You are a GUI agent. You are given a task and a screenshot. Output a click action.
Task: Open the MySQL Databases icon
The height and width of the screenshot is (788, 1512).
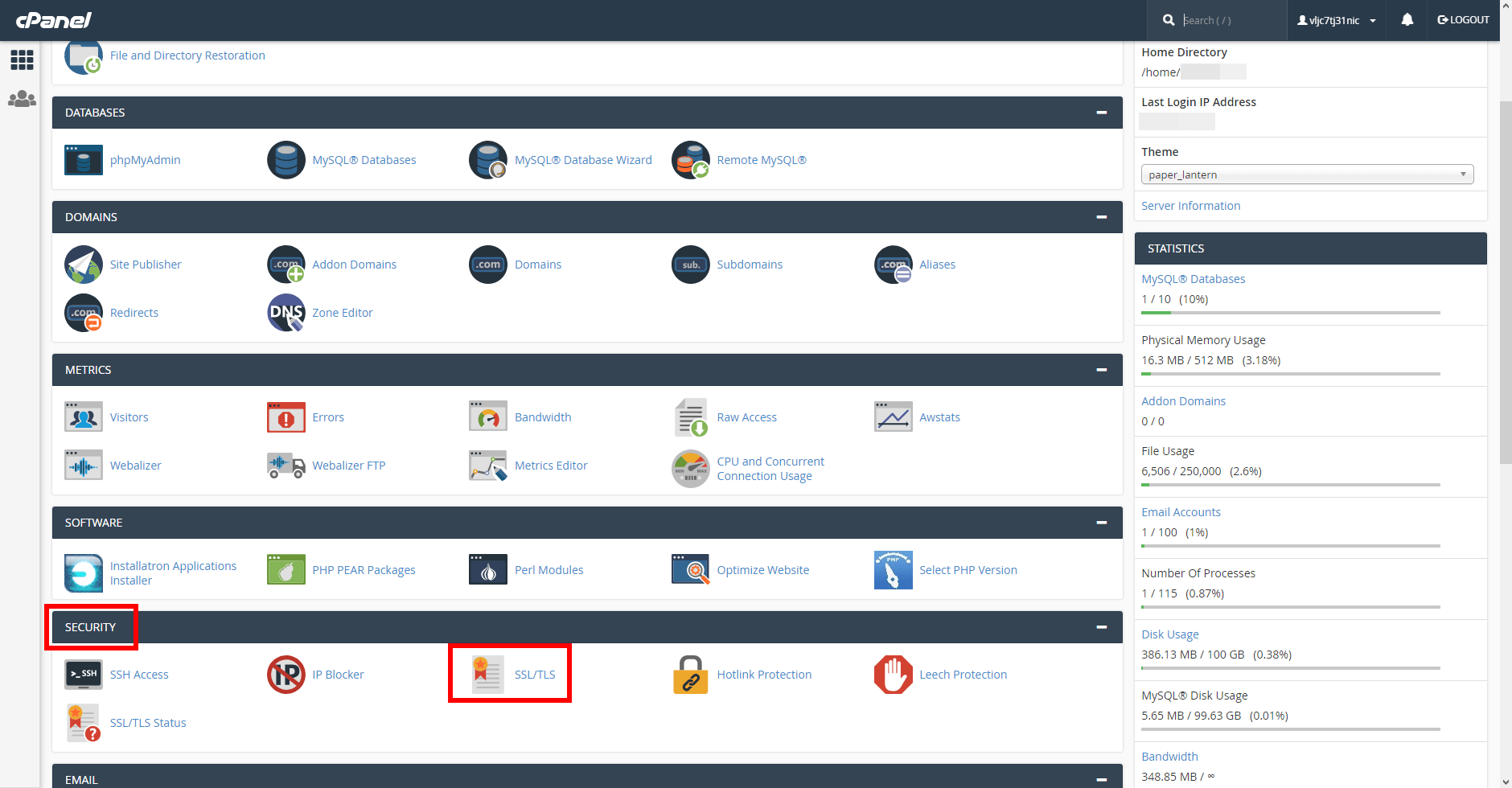coord(286,160)
